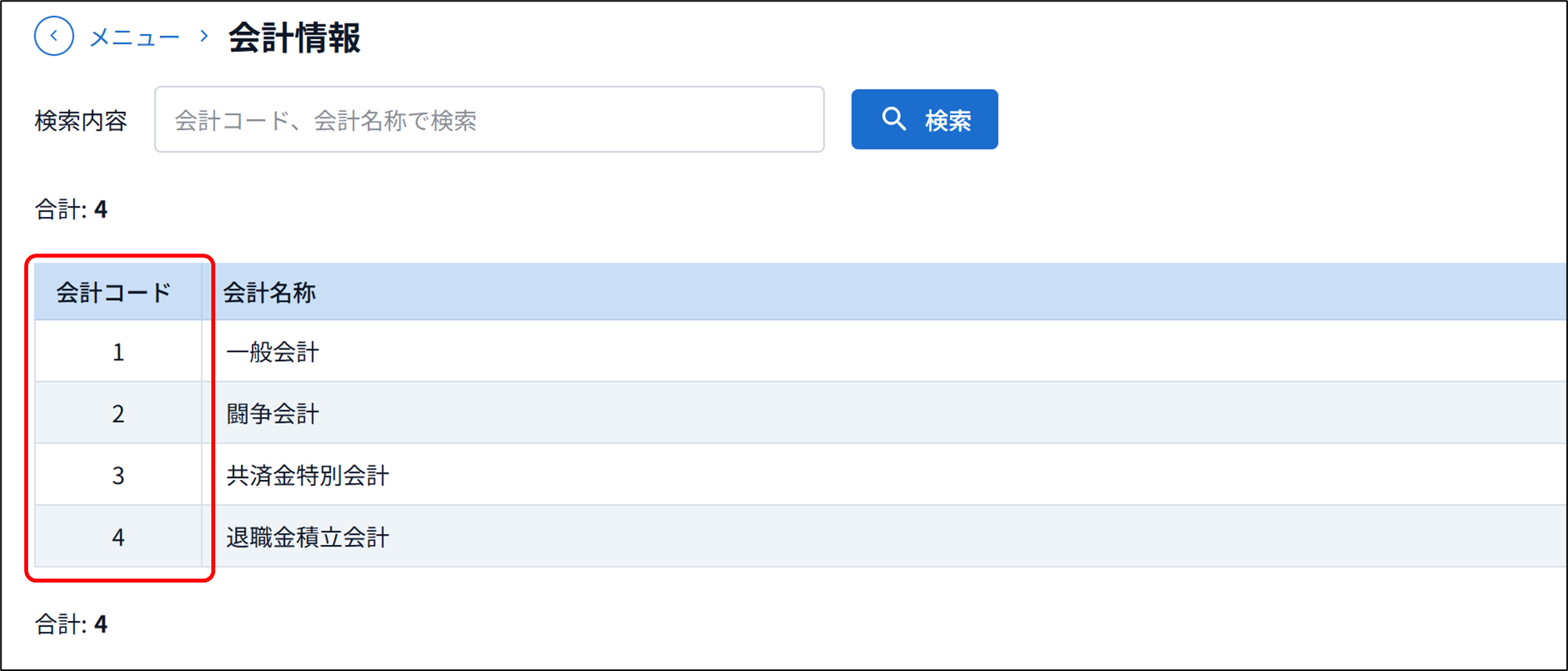Screen dimensions: 1568x671
Task: Select the 一般会計 row
Action: [x=800, y=352]
